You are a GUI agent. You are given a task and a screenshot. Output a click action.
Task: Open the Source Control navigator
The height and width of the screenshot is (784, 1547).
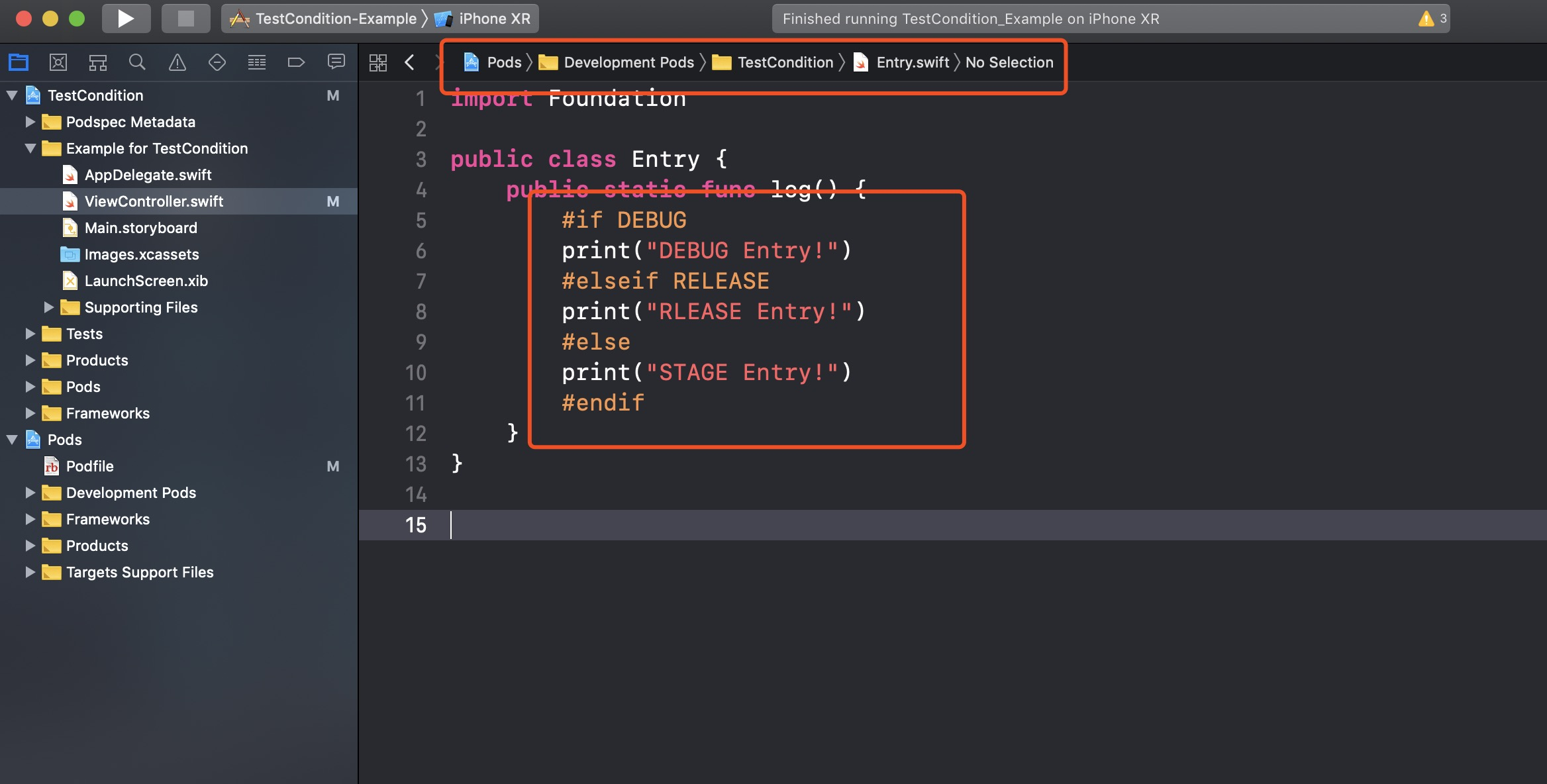point(58,62)
